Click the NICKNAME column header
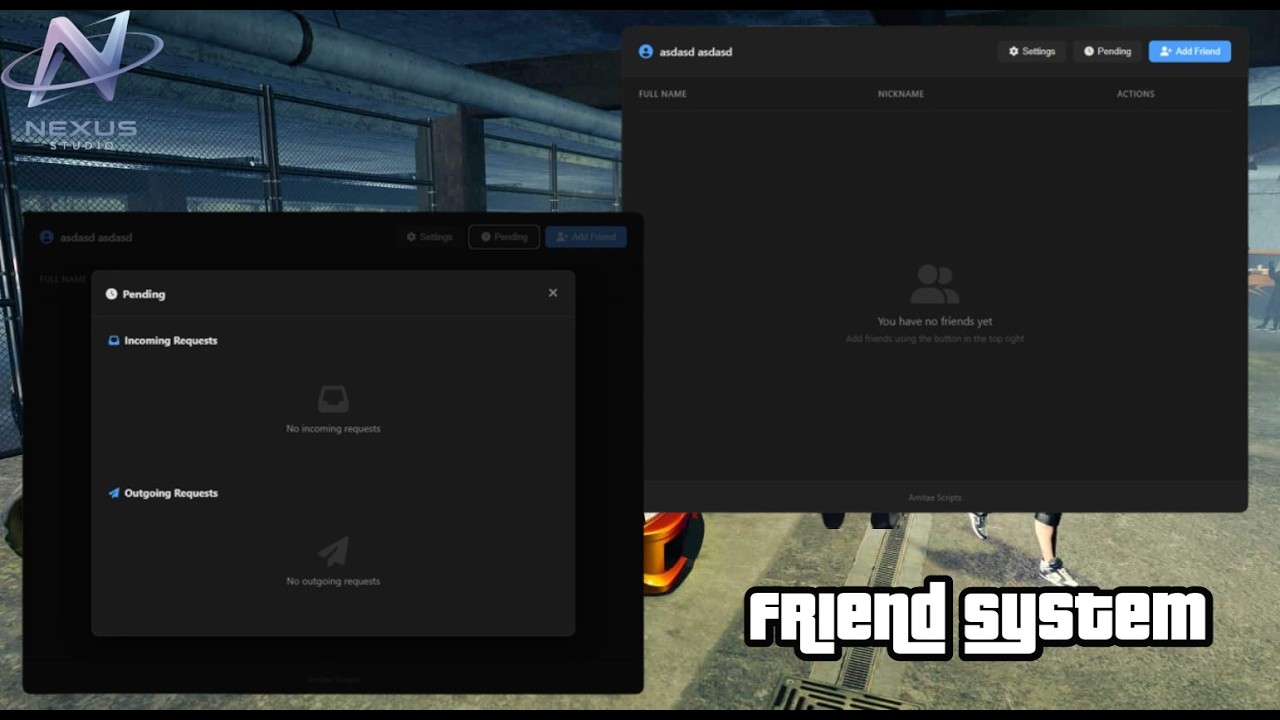 pos(901,94)
